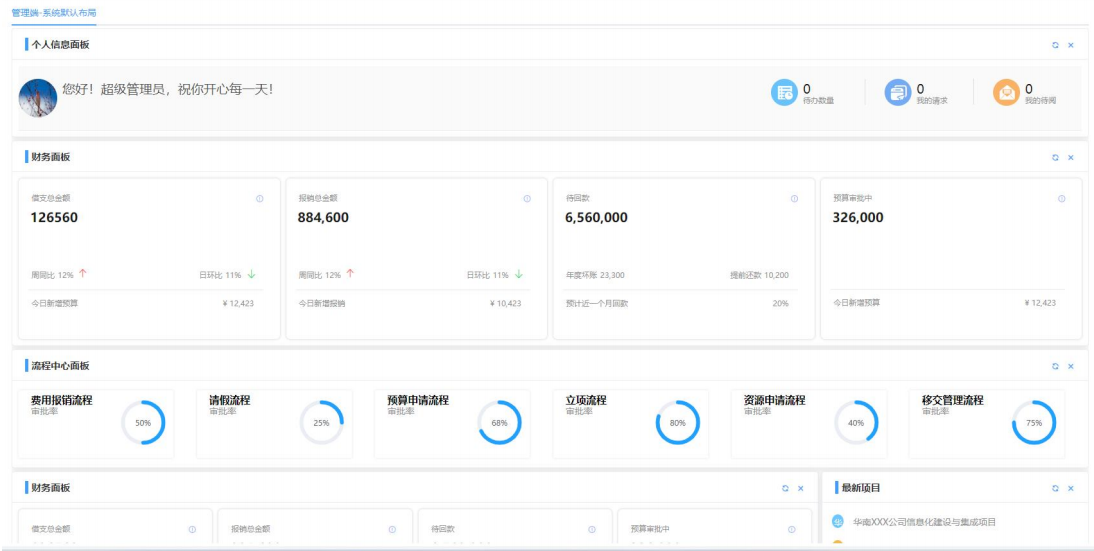
Task: Click info icon on 借支总金额 card
Action: click(x=260, y=198)
